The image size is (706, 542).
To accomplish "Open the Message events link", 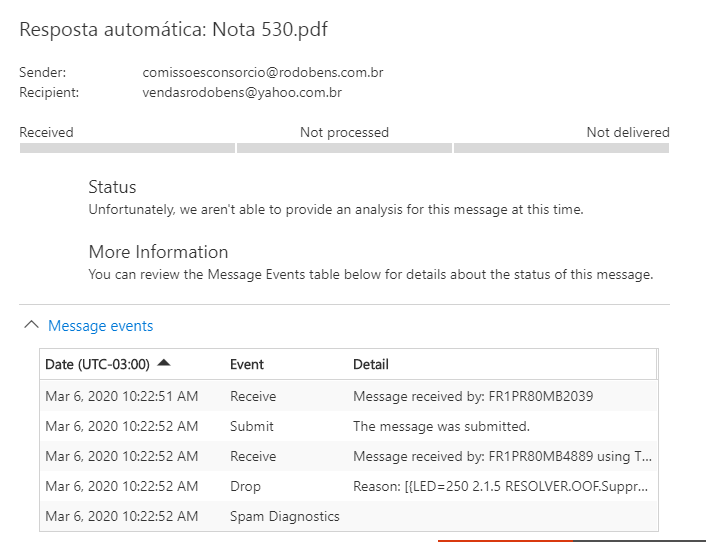I will pos(100,325).
